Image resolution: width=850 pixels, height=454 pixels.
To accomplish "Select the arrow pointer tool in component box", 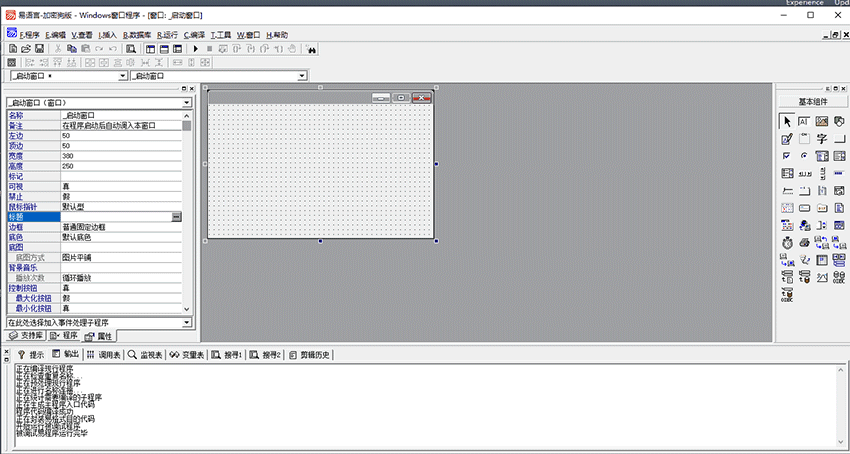I will coord(787,122).
